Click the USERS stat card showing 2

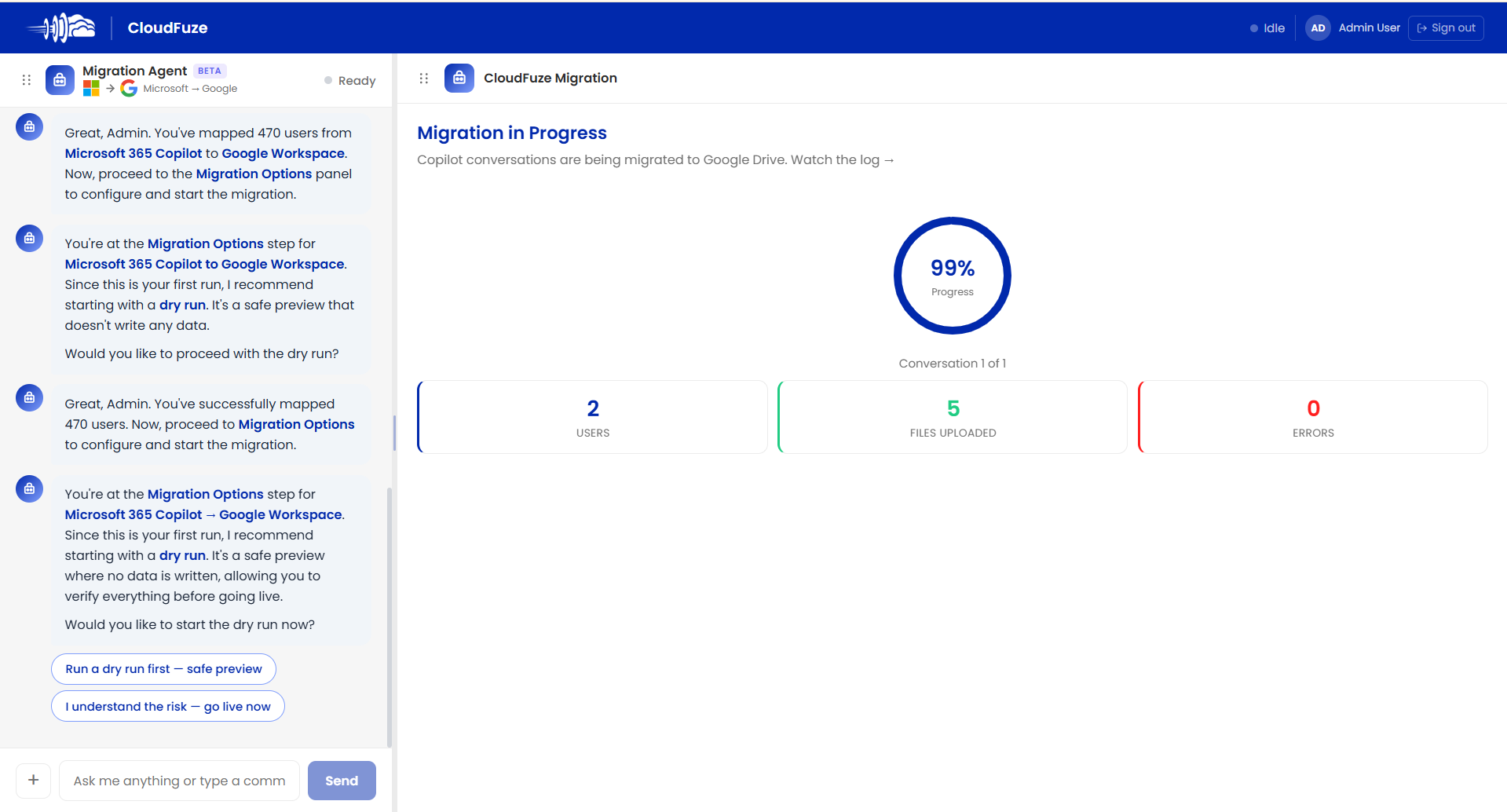tap(592, 417)
